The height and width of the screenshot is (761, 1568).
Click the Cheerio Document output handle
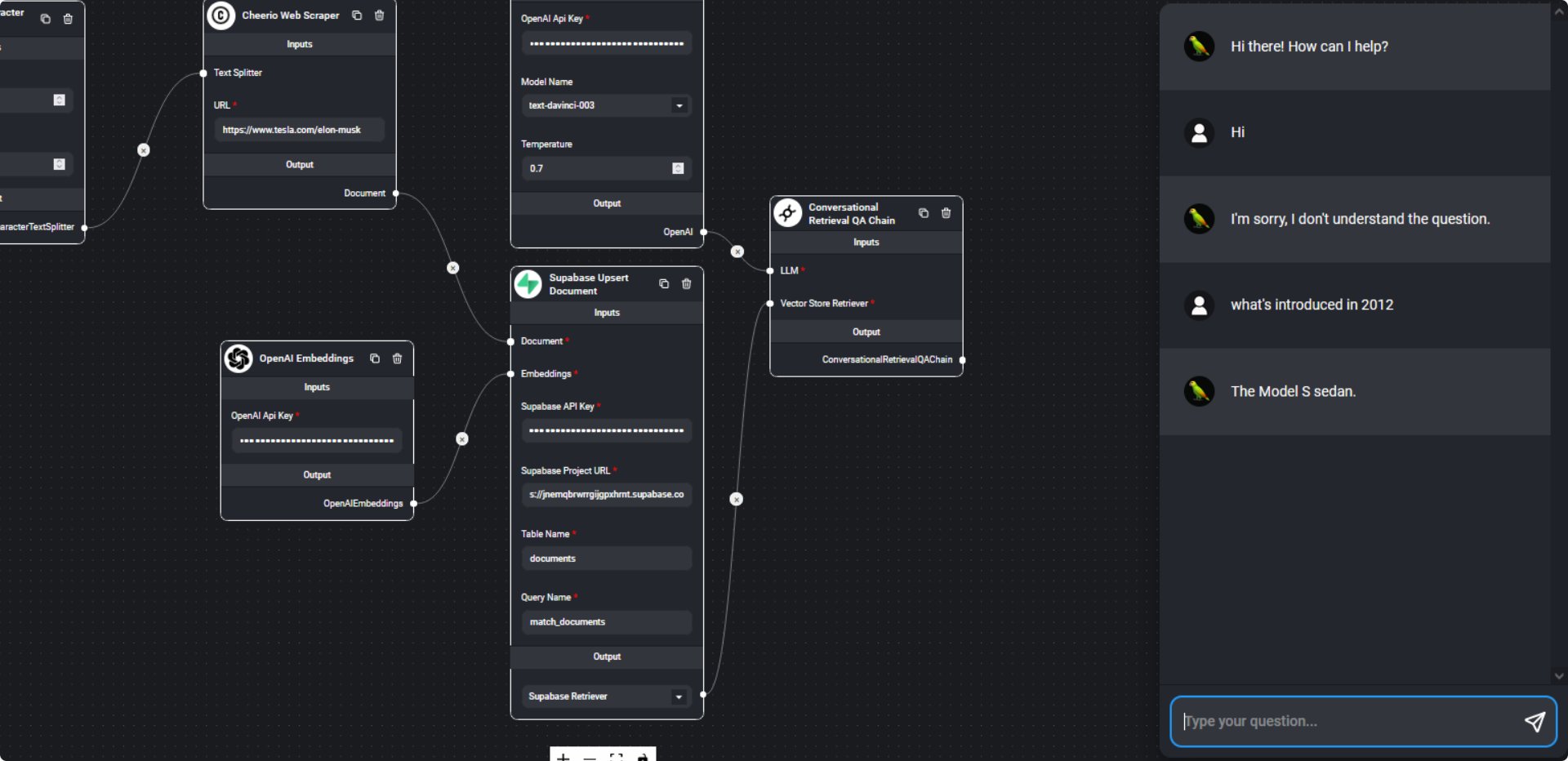[396, 194]
